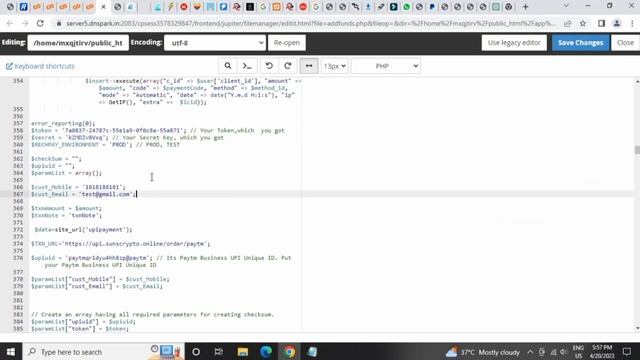Click the Create an array comment line
This screenshot has width=640, height=360.
point(153,315)
